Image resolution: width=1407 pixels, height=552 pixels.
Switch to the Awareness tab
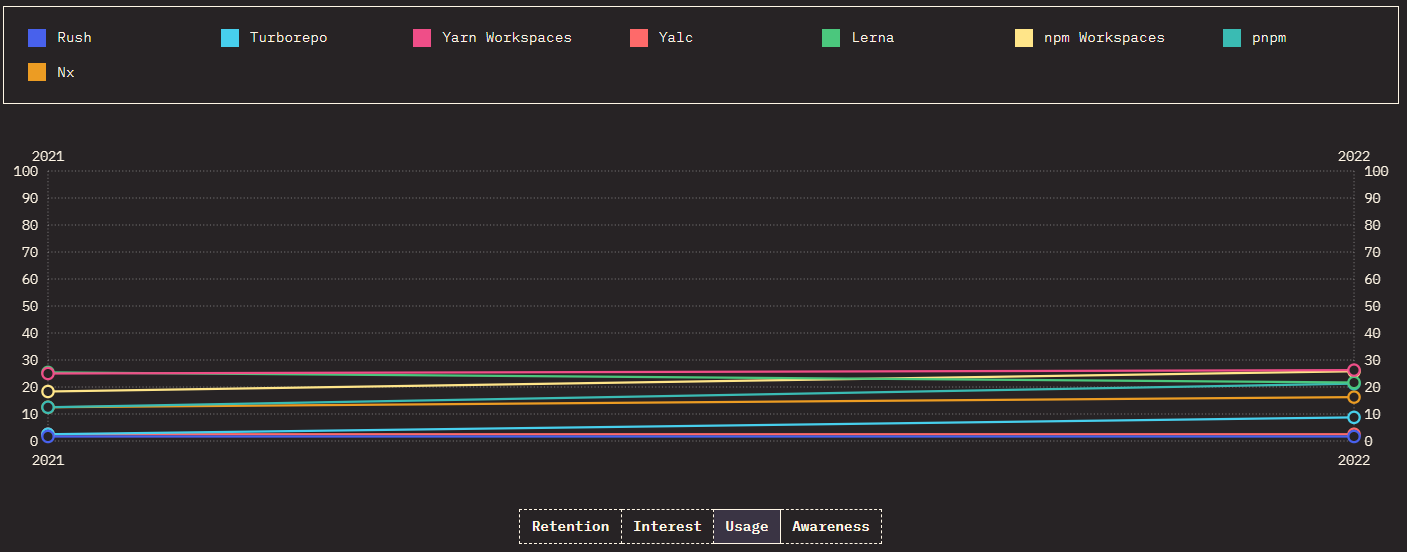pyautogui.click(x=831, y=526)
